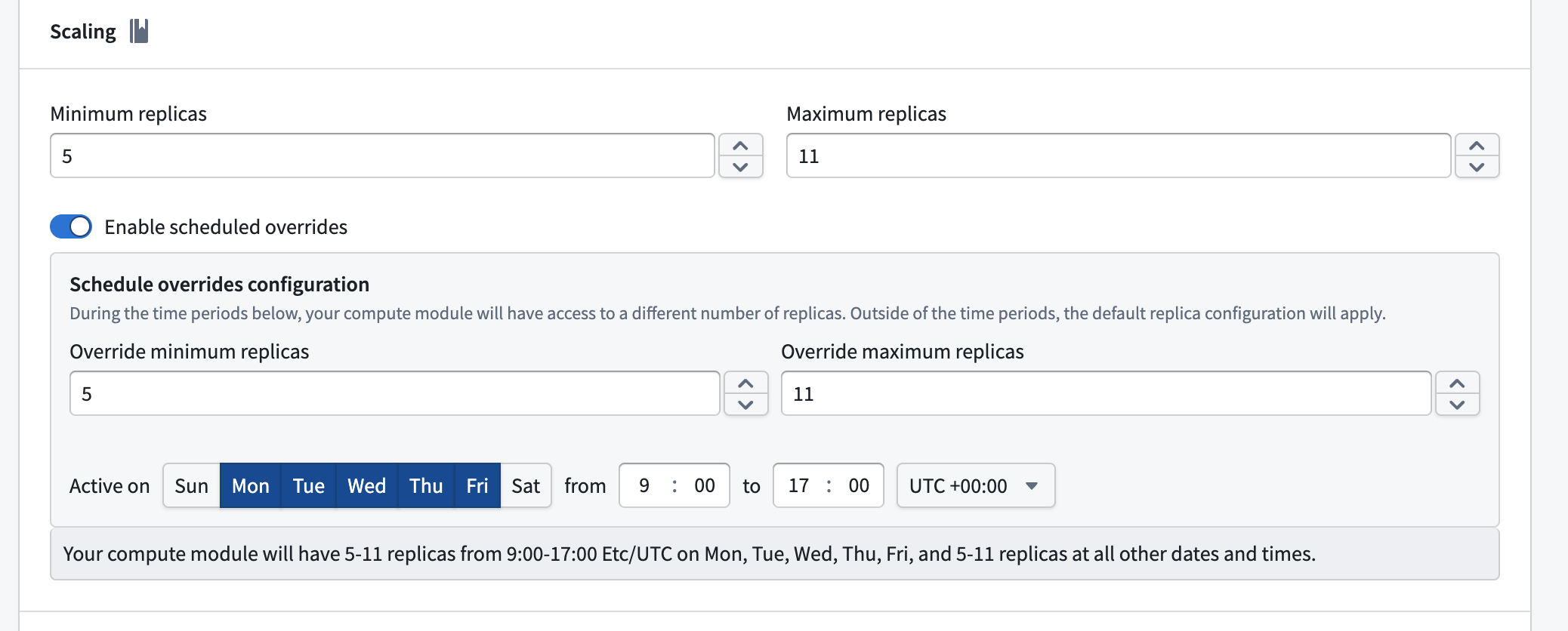Select Sat in the Active on days
The height and width of the screenshot is (631, 1568).
coord(526,486)
